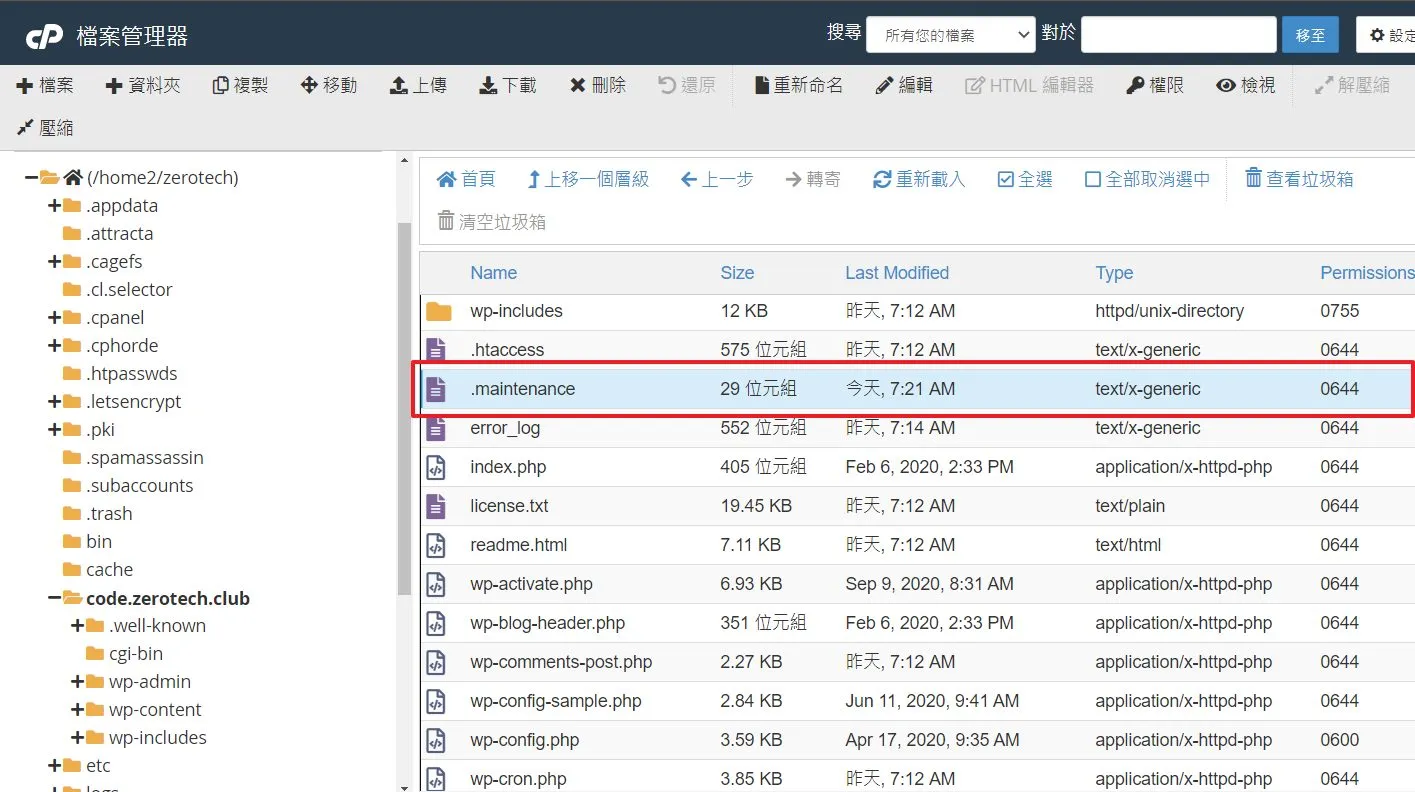Expand the wp-content folder in tree

77,710
